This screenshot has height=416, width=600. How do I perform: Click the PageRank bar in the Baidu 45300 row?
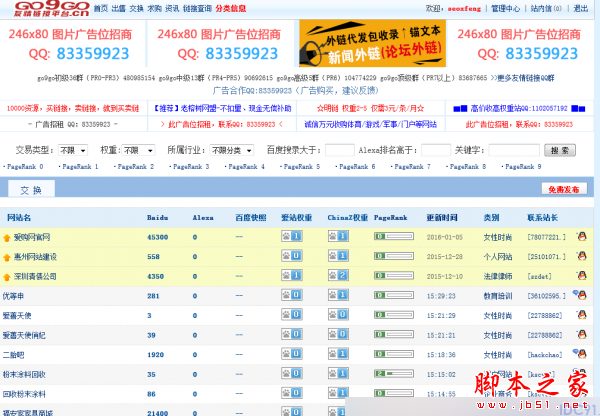(x=394, y=236)
